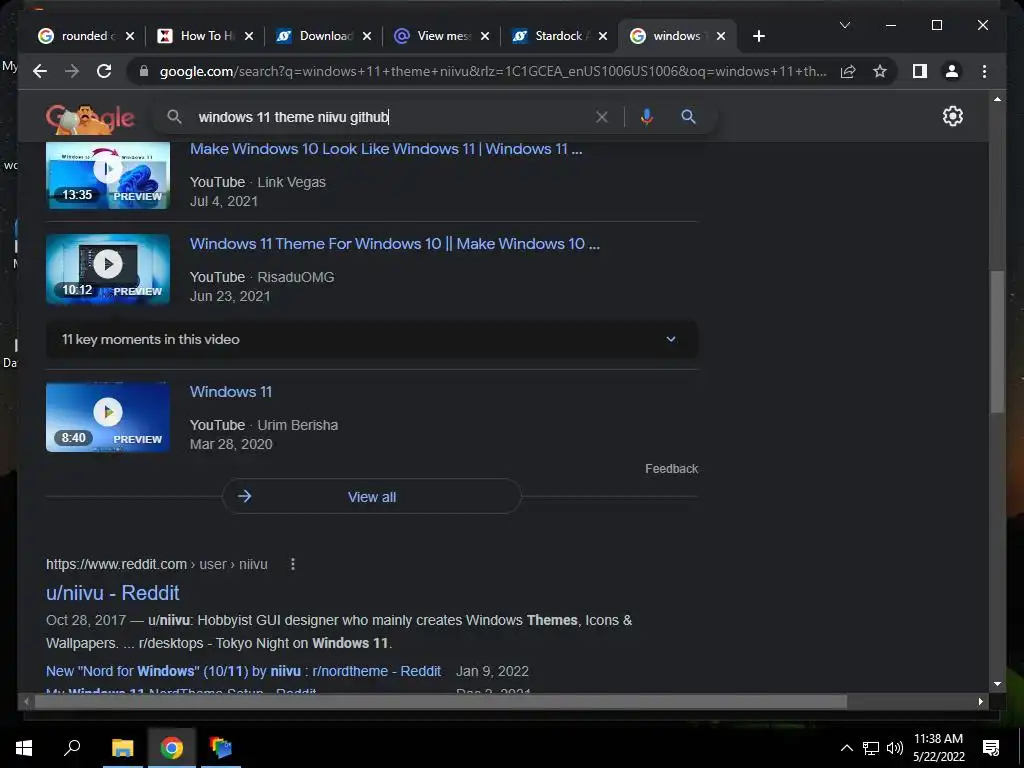This screenshot has height=768, width=1024.
Task: Open Chrome three-dot menu
Action: 984,71
